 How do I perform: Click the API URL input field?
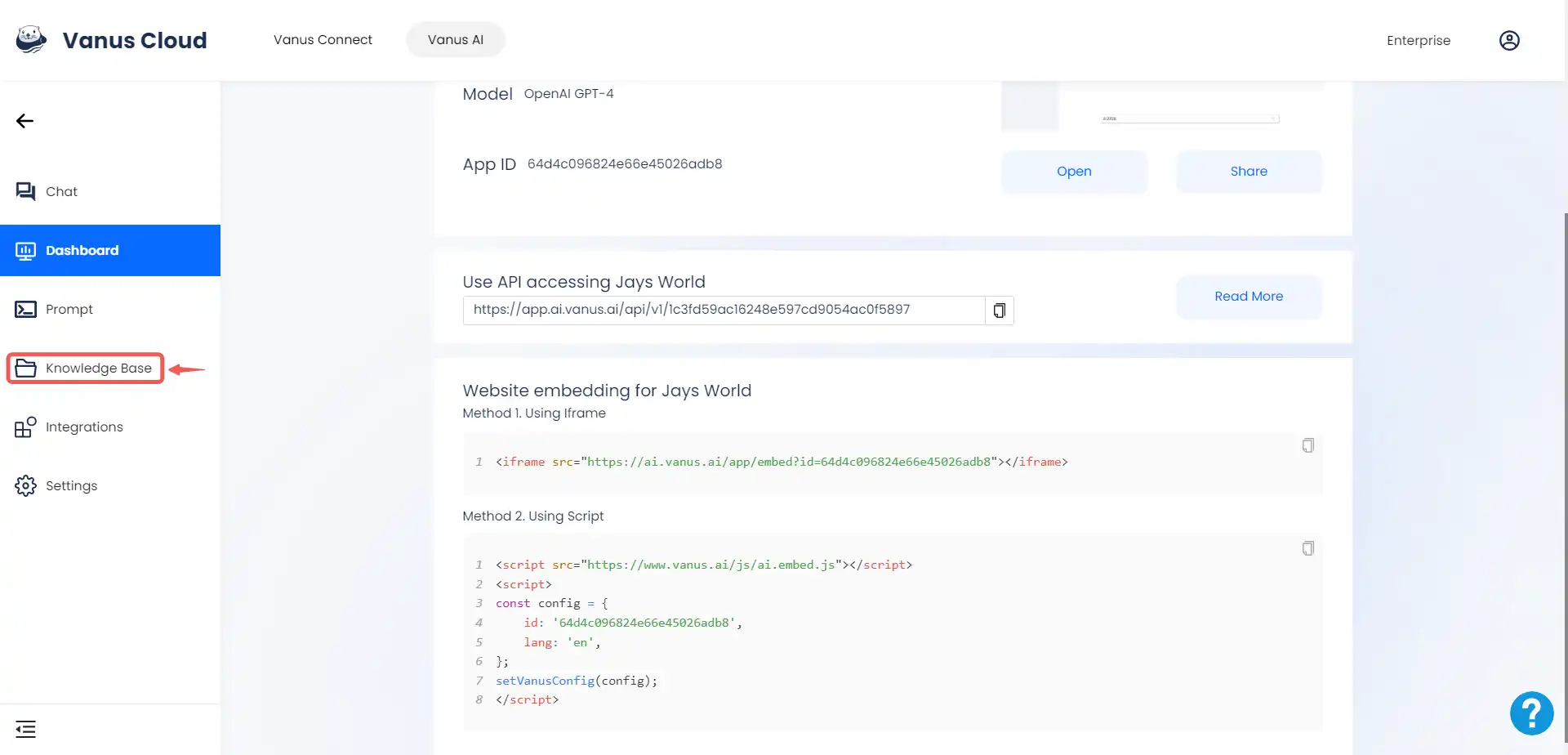pos(724,310)
